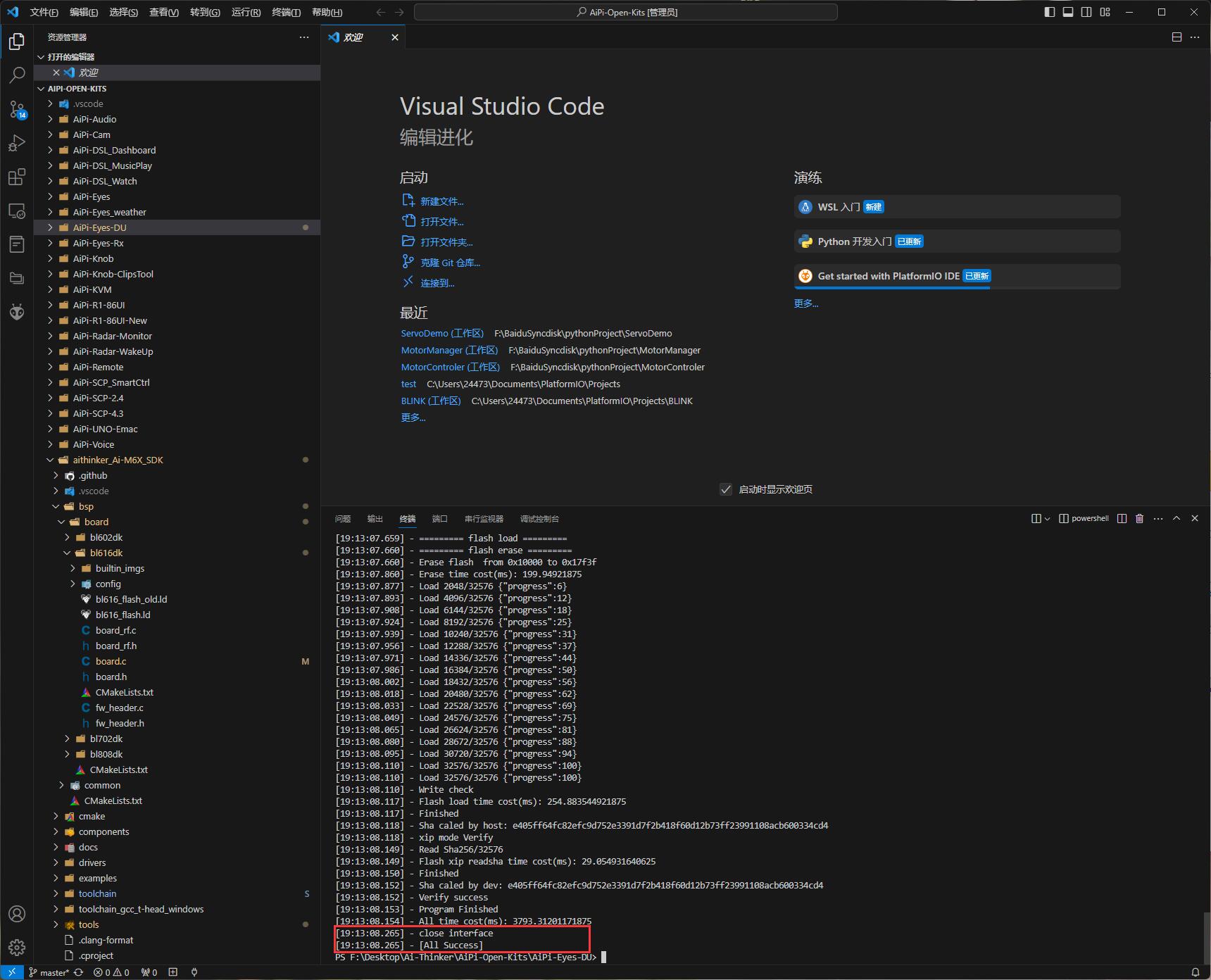Open board.c file in explorer
Screen dimensions: 1211x980
click(111, 661)
